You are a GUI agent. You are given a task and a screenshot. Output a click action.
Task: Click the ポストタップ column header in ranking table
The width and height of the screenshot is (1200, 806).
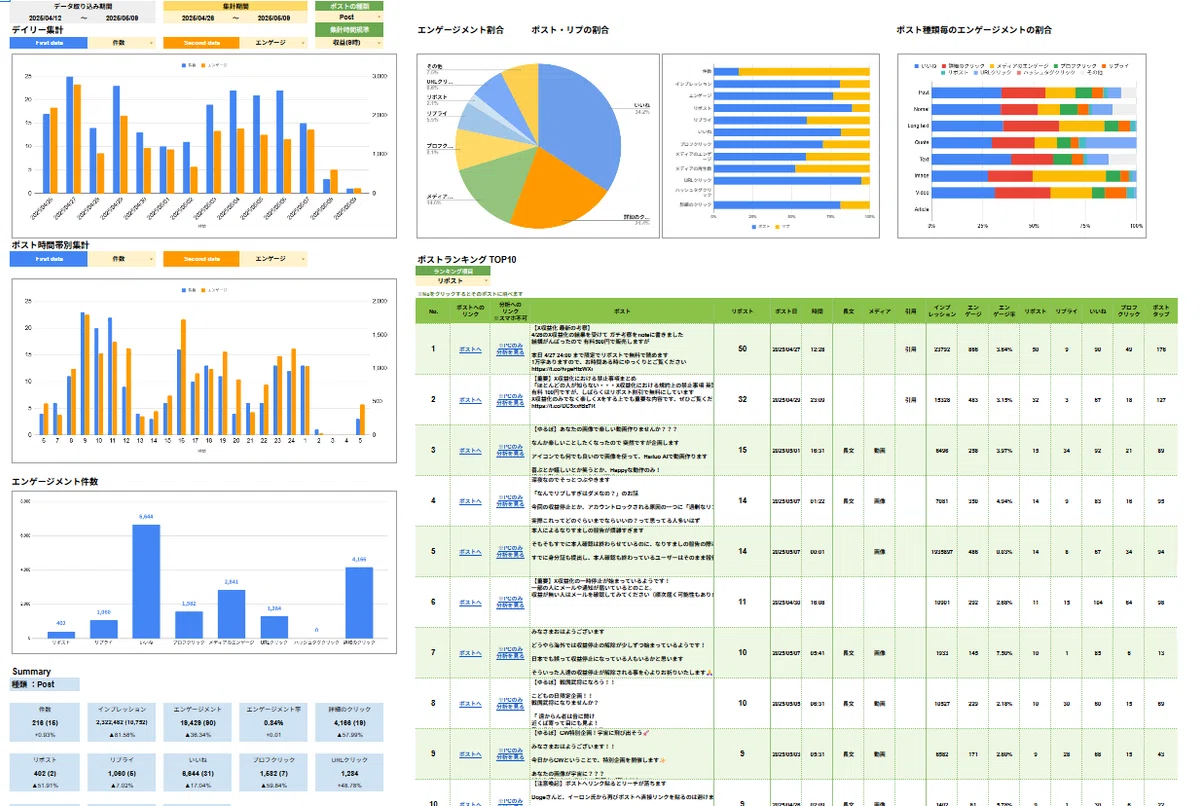(x=1161, y=311)
